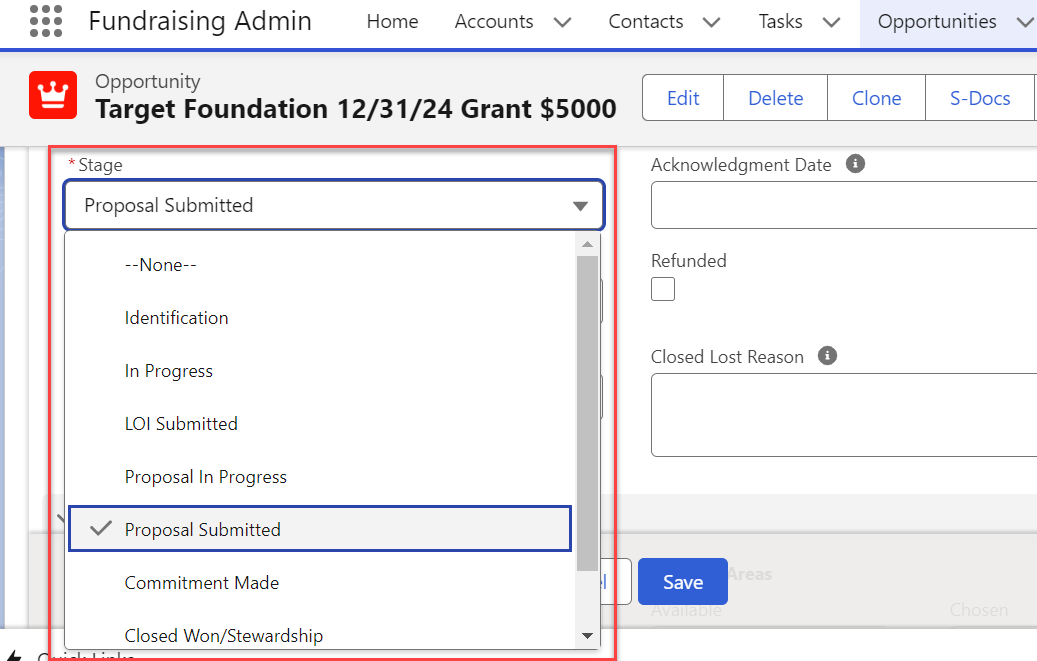Check the Refunded checkbox
The width and height of the screenshot is (1037, 661).
click(662, 288)
